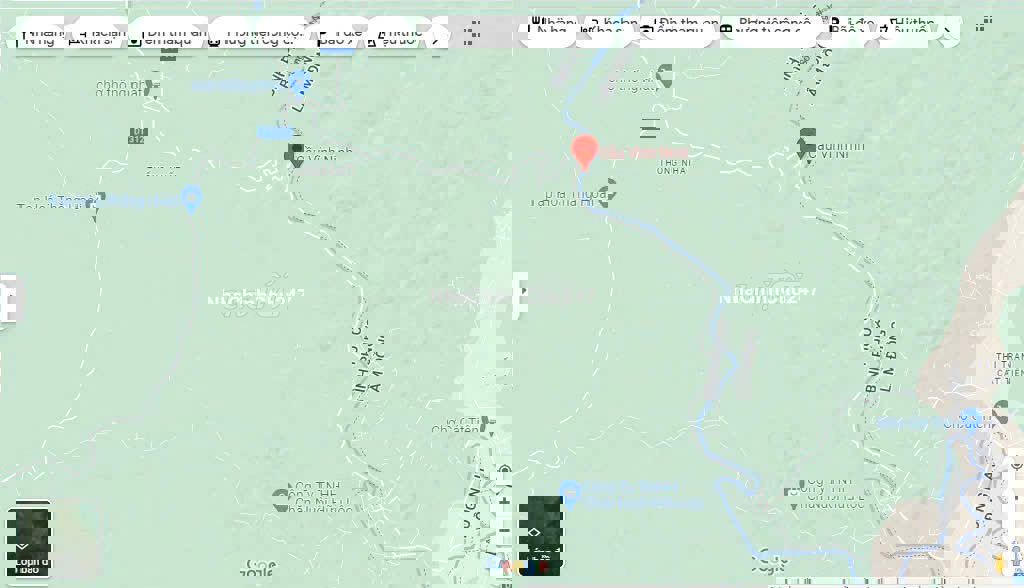Expand the side panel at the far left edge
This screenshot has width=1024, height=588.
tap(8, 298)
